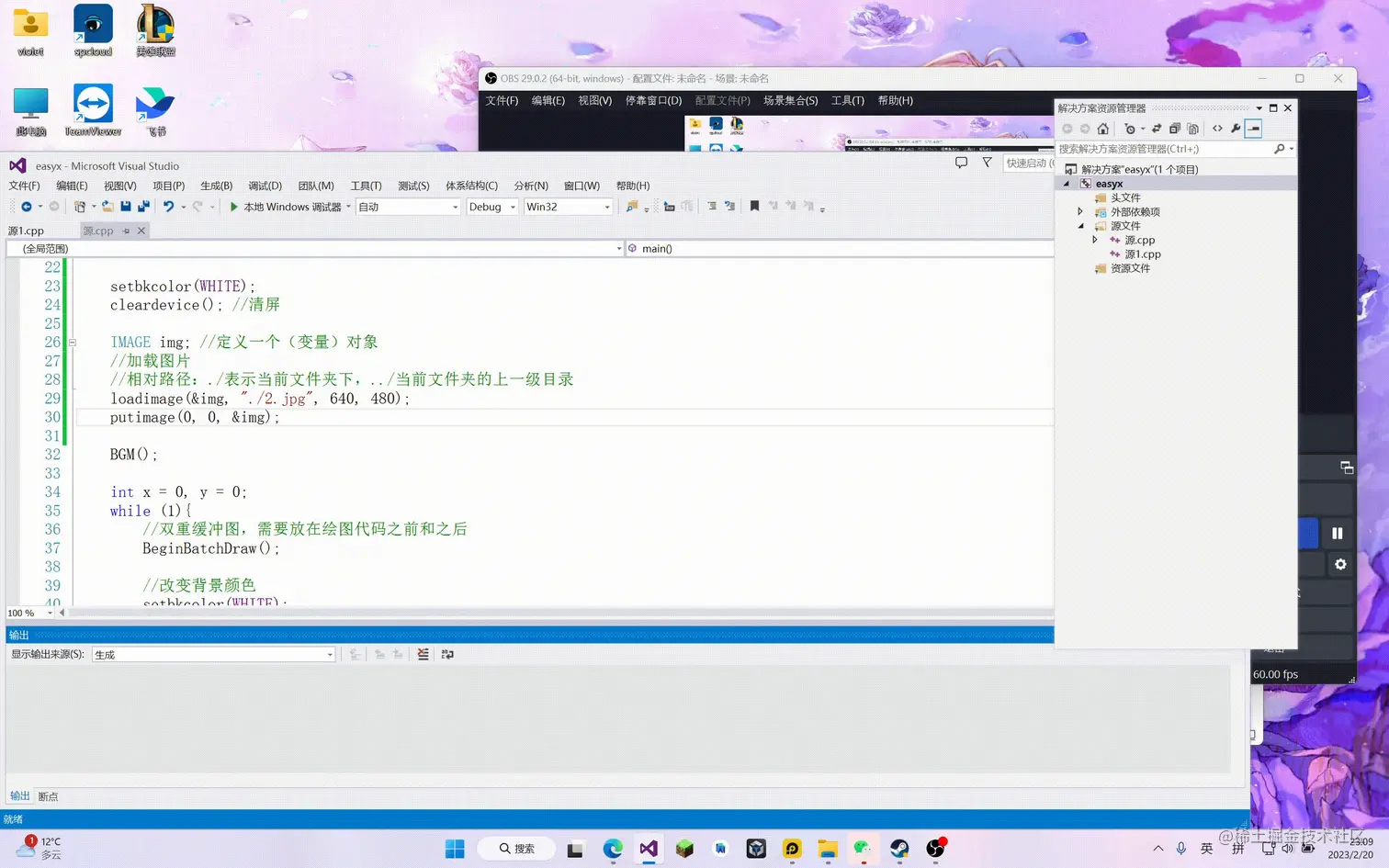
Task: Open OBS settings via the gear button
Action: [x=1339, y=564]
